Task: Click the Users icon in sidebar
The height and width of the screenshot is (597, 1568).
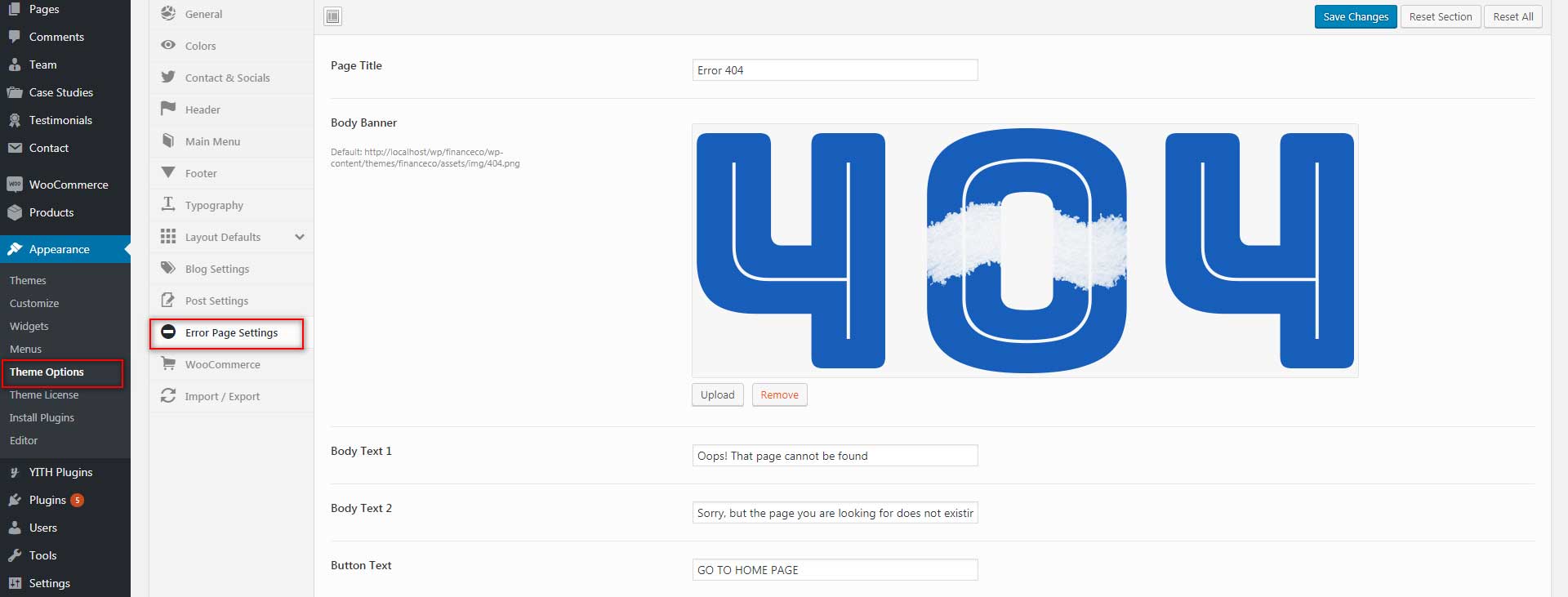Action: point(15,528)
